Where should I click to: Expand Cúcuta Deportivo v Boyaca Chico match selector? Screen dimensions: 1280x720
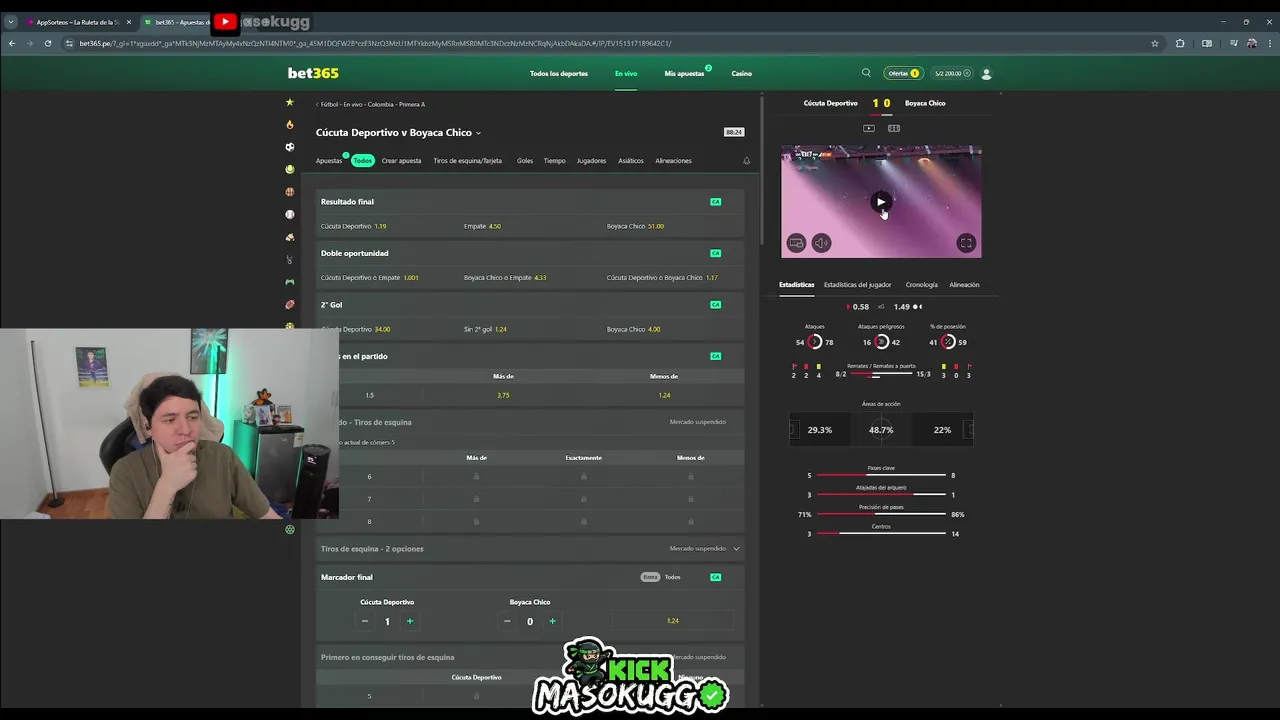398,133
